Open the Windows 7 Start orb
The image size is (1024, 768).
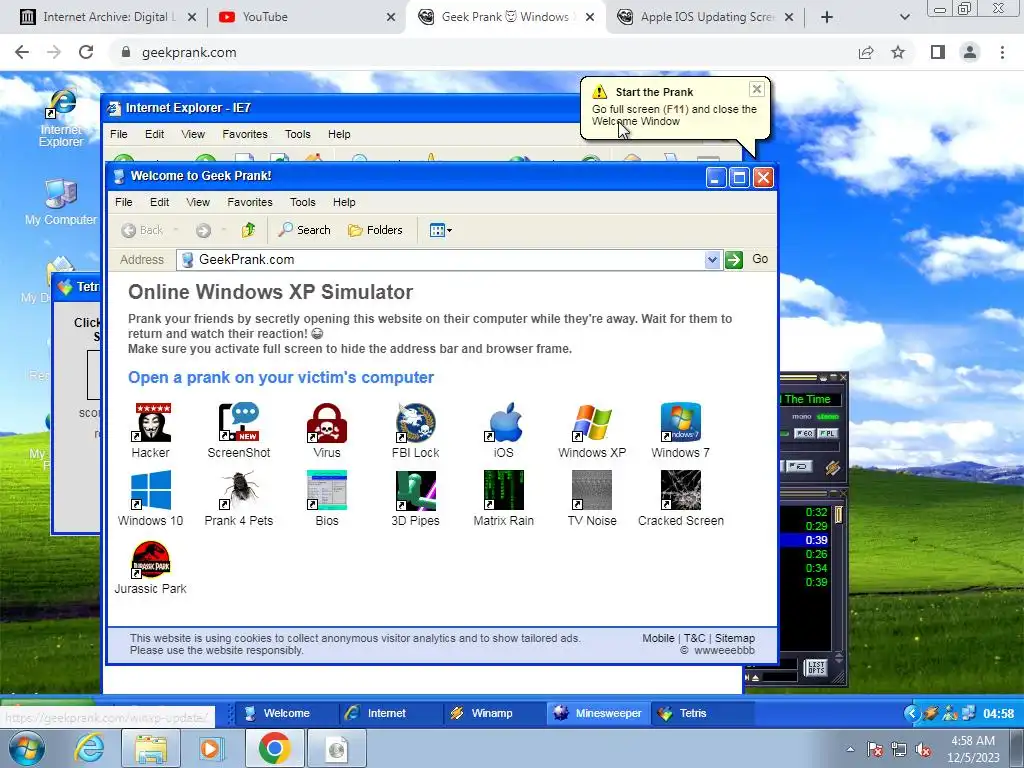tap(26, 748)
